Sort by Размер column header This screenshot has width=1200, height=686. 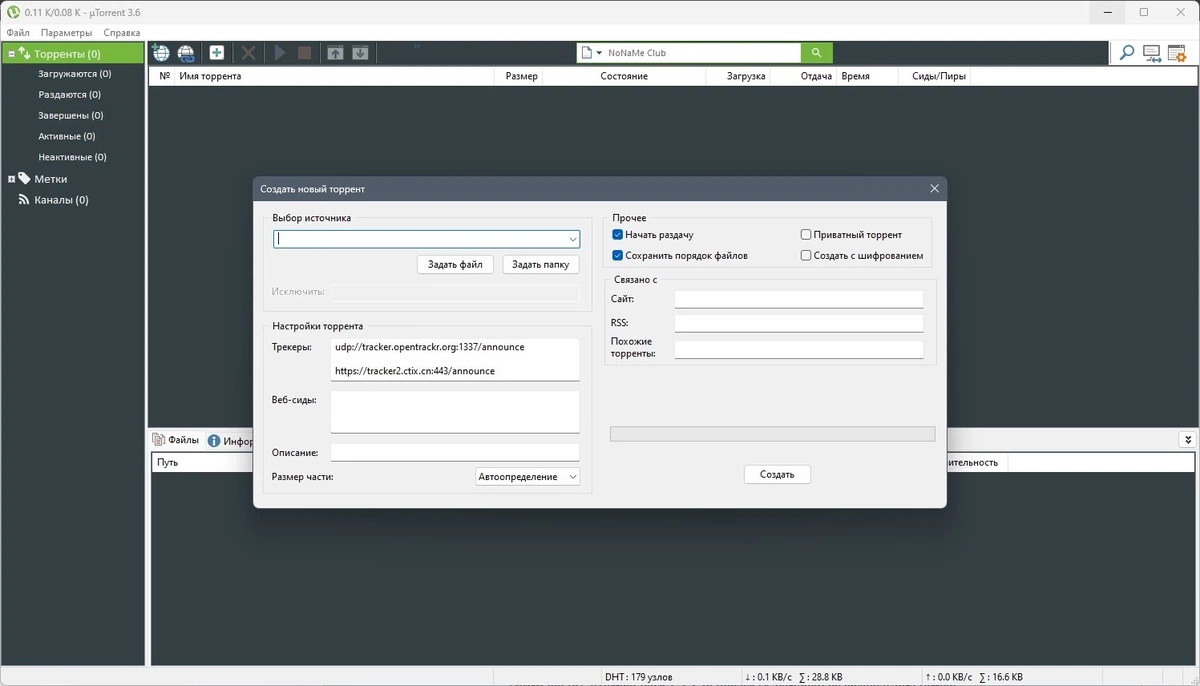click(x=520, y=76)
